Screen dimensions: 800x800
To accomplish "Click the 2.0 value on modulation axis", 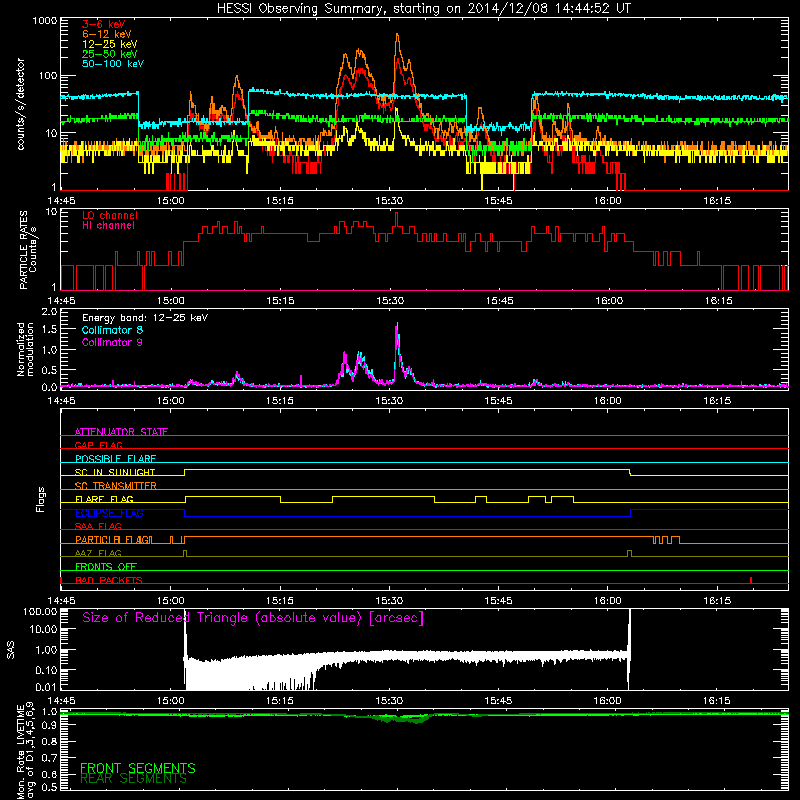I will tap(49, 311).
